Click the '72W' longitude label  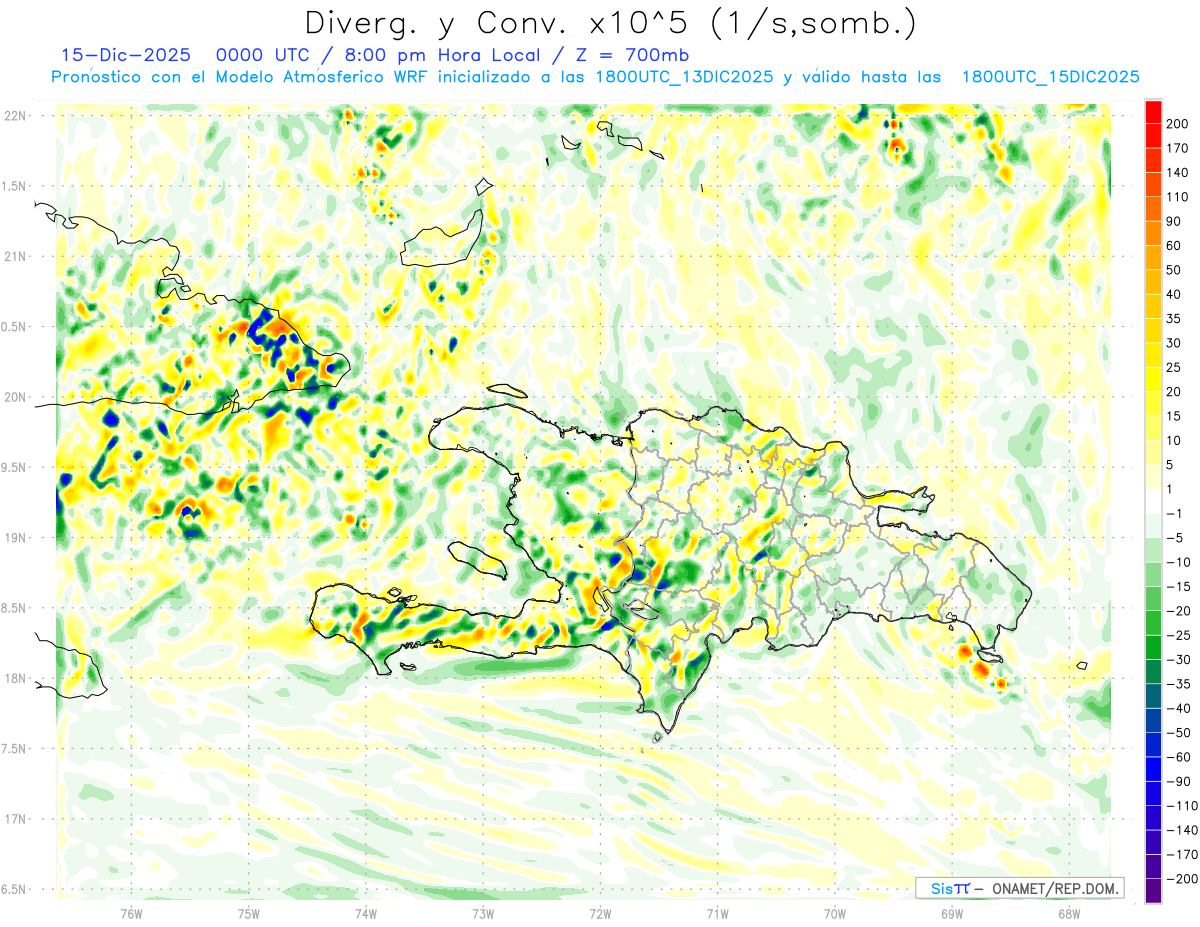click(600, 913)
